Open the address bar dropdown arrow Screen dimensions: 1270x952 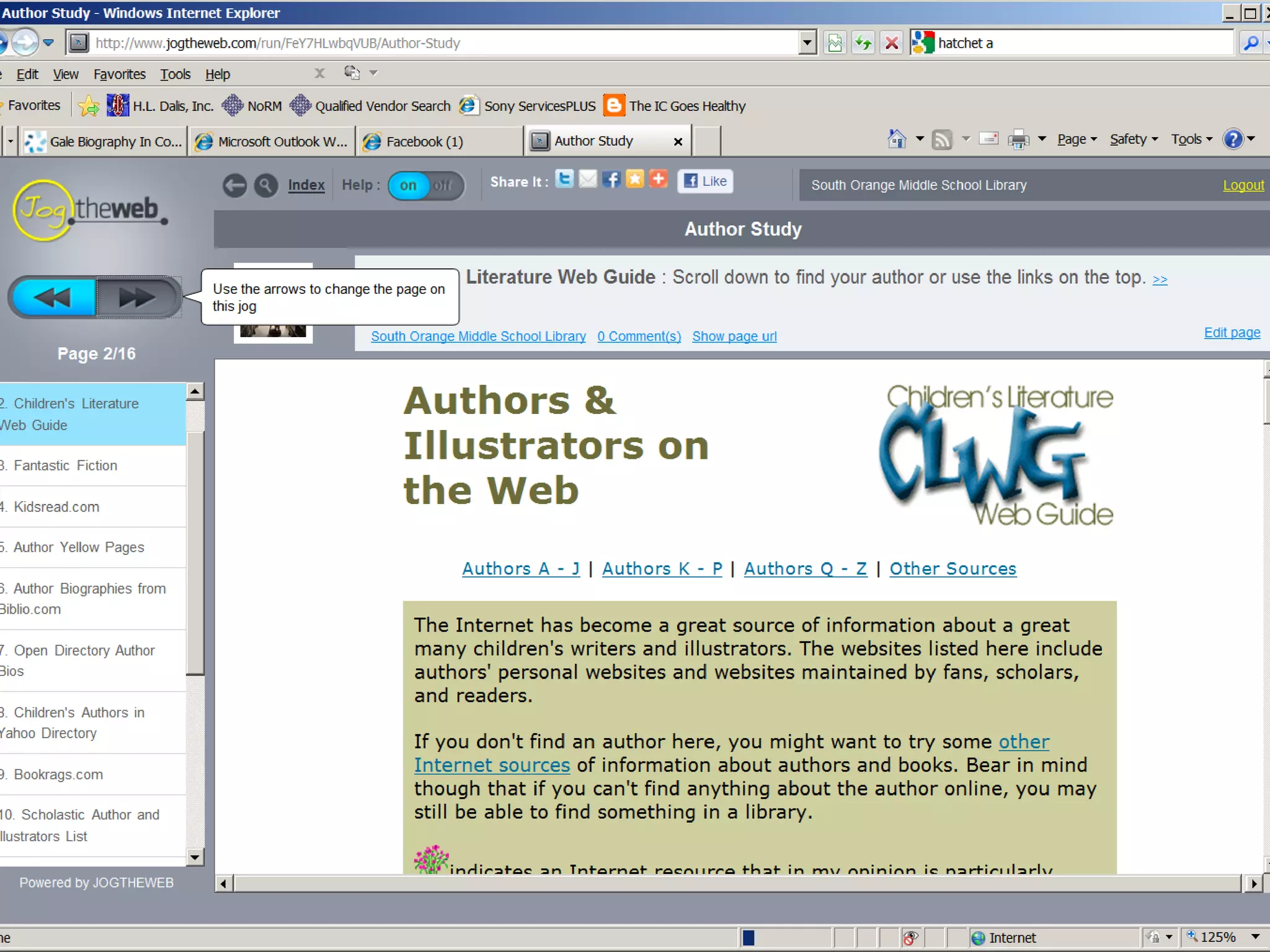point(806,43)
